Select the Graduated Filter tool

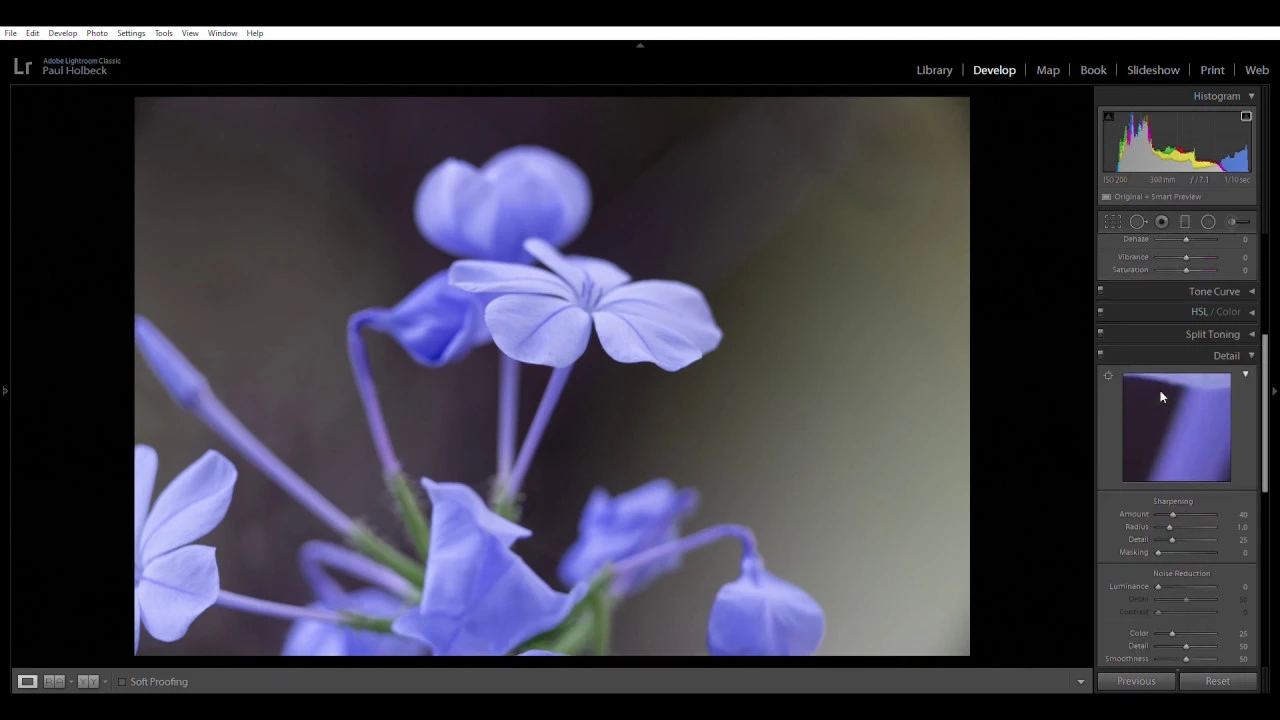click(x=1185, y=222)
